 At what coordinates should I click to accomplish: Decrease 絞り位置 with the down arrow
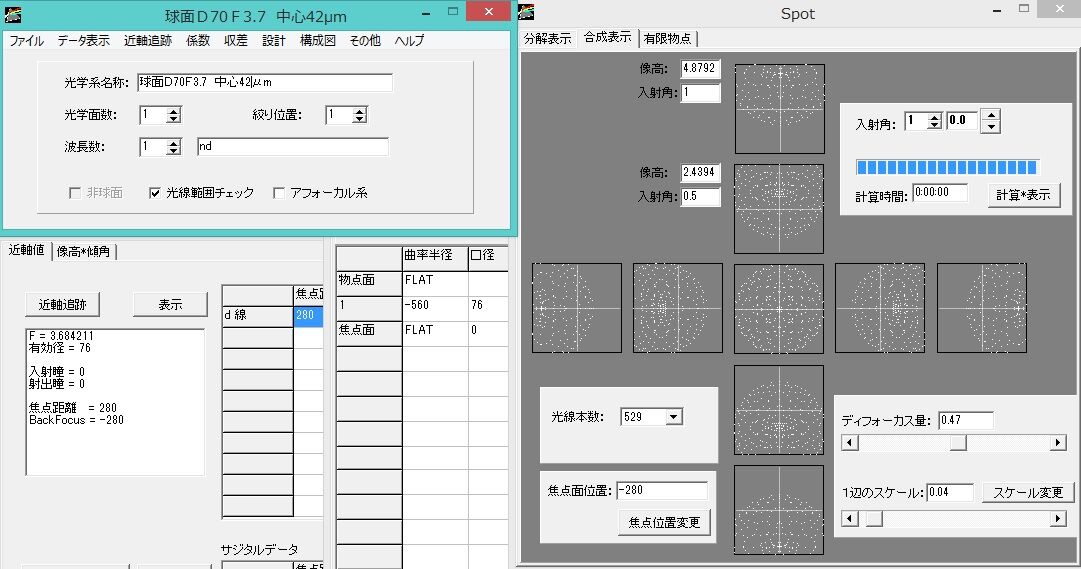[x=359, y=119]
